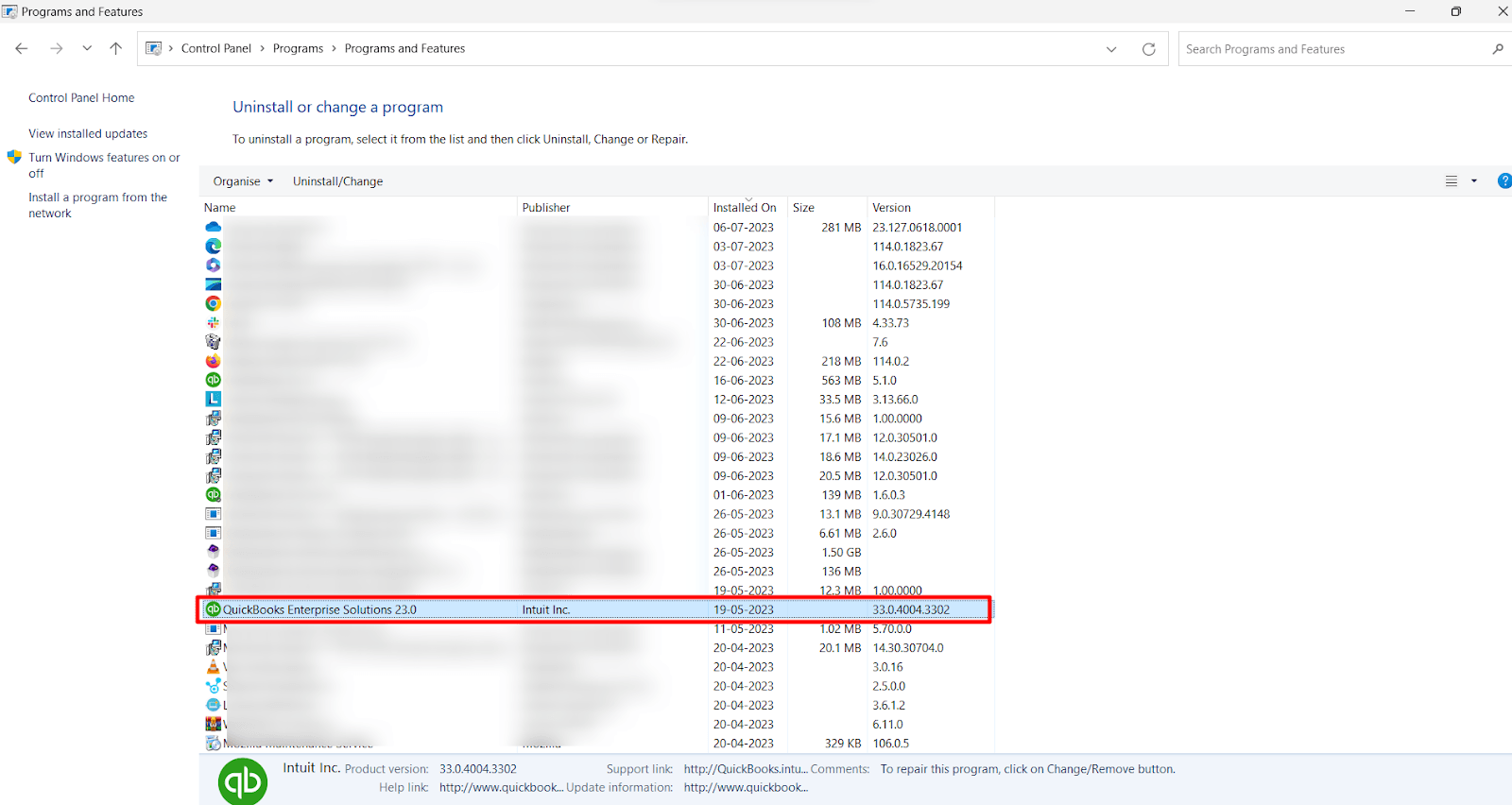Expand the chevron after Control Panel breadcrumb
Viewport: 1512px width, 805px height.
coord(263,48)
